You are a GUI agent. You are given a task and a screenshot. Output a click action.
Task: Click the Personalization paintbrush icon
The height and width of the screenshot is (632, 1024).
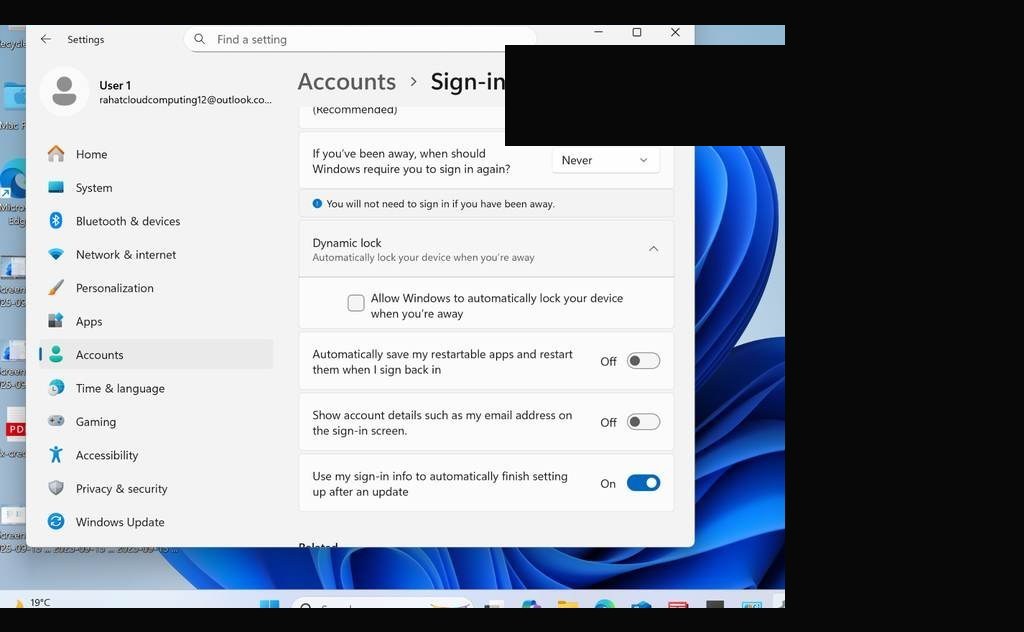[56, 287]
